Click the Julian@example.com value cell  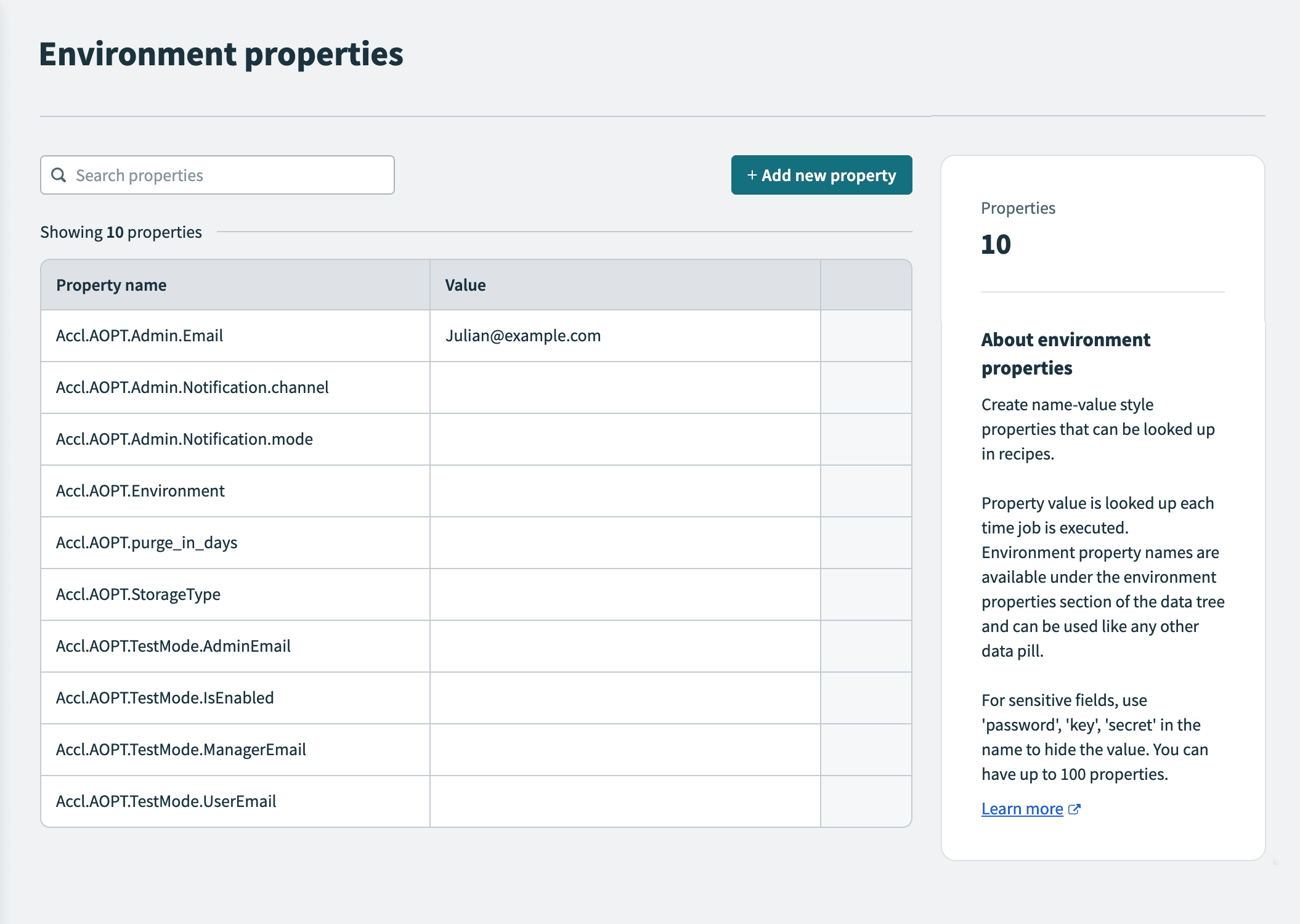(x=523, y=336)
